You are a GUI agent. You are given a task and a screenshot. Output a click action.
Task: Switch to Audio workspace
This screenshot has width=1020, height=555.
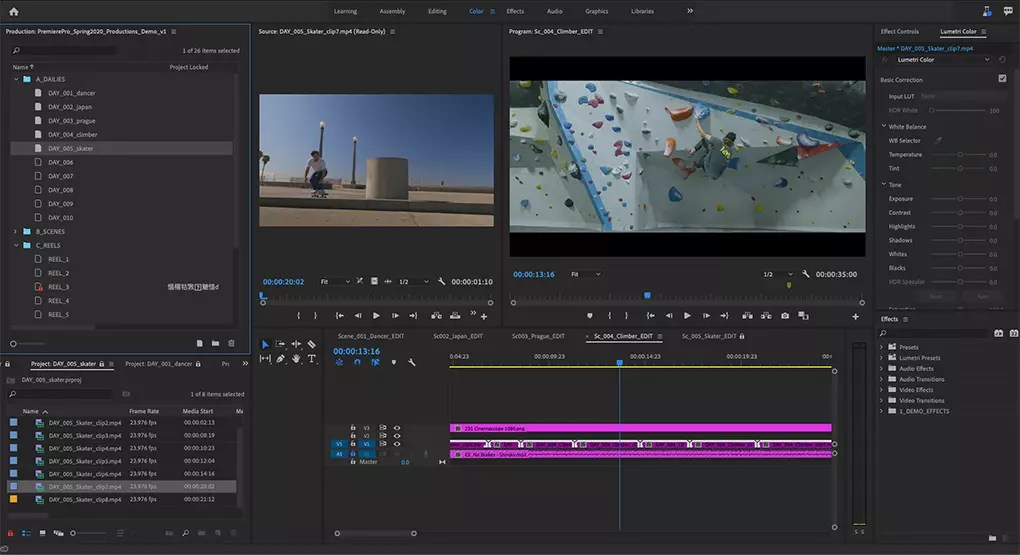554,11
